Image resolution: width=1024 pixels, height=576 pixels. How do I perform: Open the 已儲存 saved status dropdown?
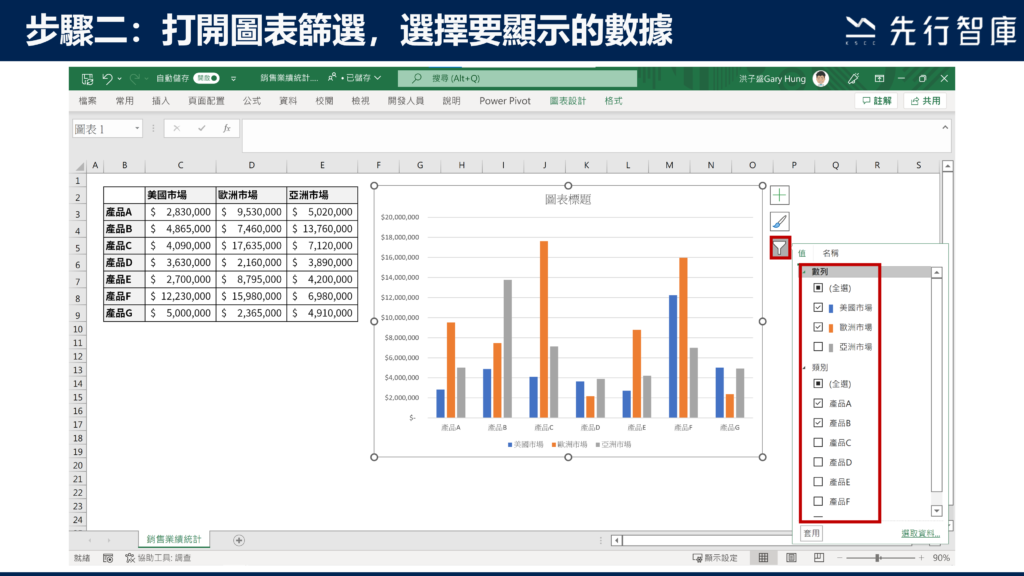(x=377, y=78)
